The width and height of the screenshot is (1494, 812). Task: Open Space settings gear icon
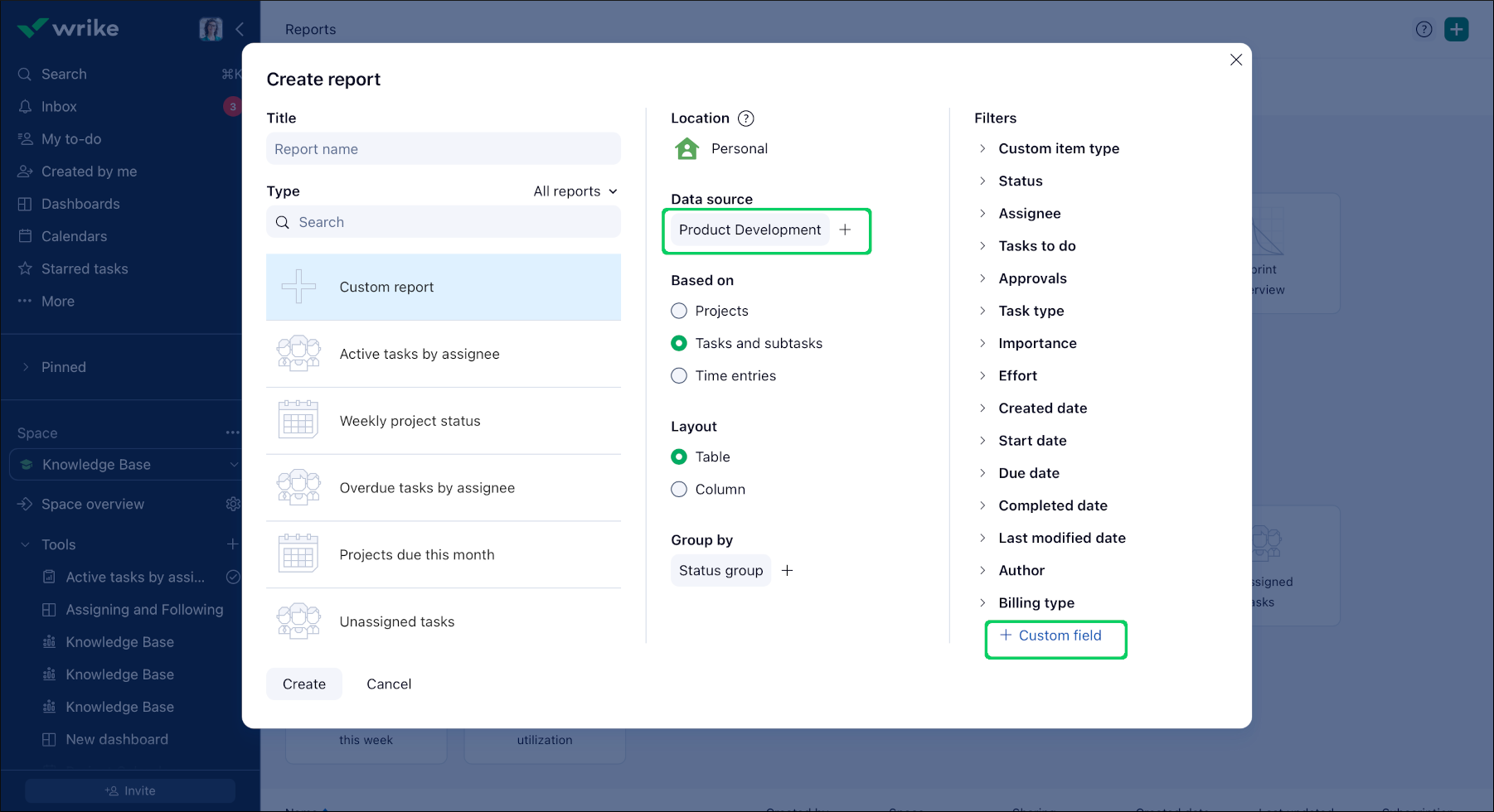pos(233,505)
